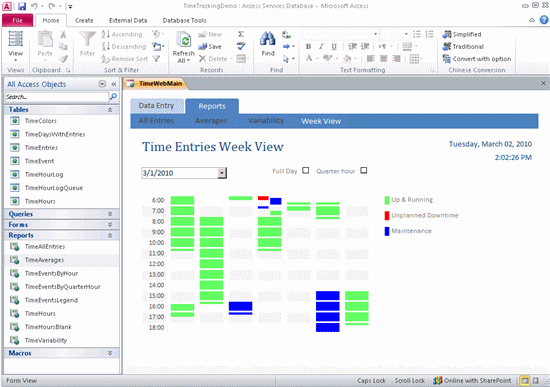Toggle Italic formatting

tap(321, 46)
